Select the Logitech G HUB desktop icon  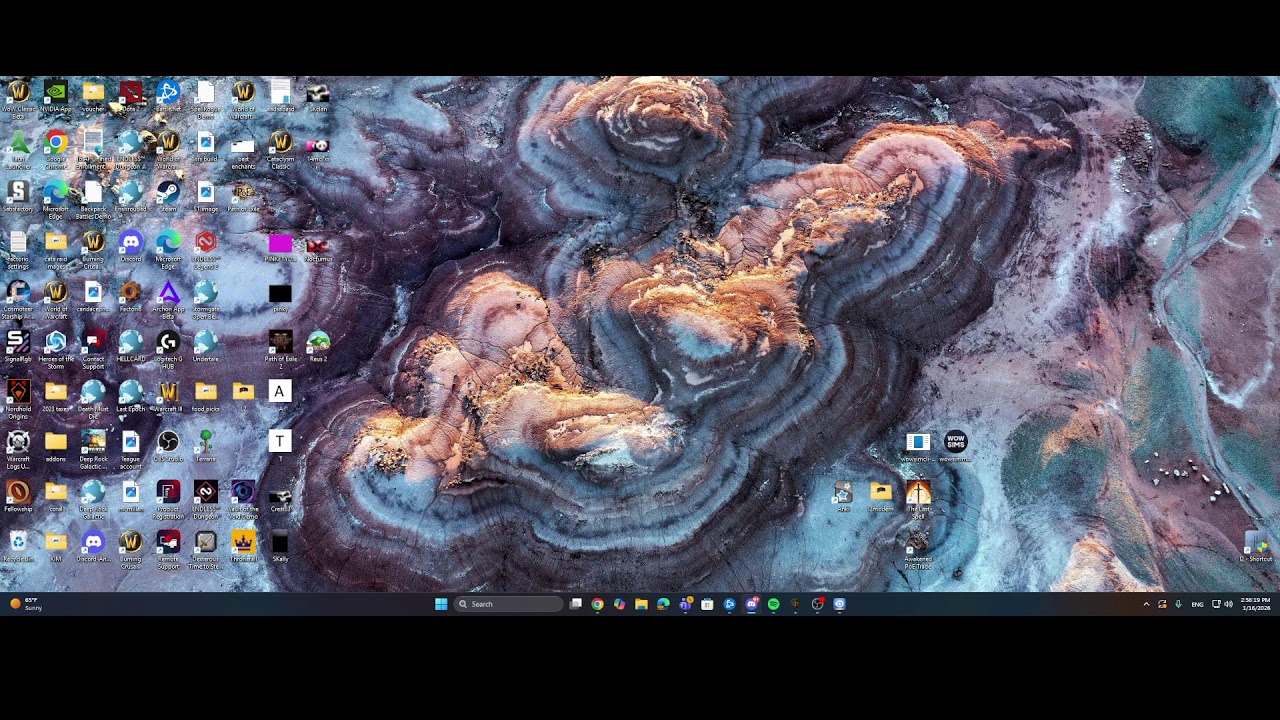[168, 349]
